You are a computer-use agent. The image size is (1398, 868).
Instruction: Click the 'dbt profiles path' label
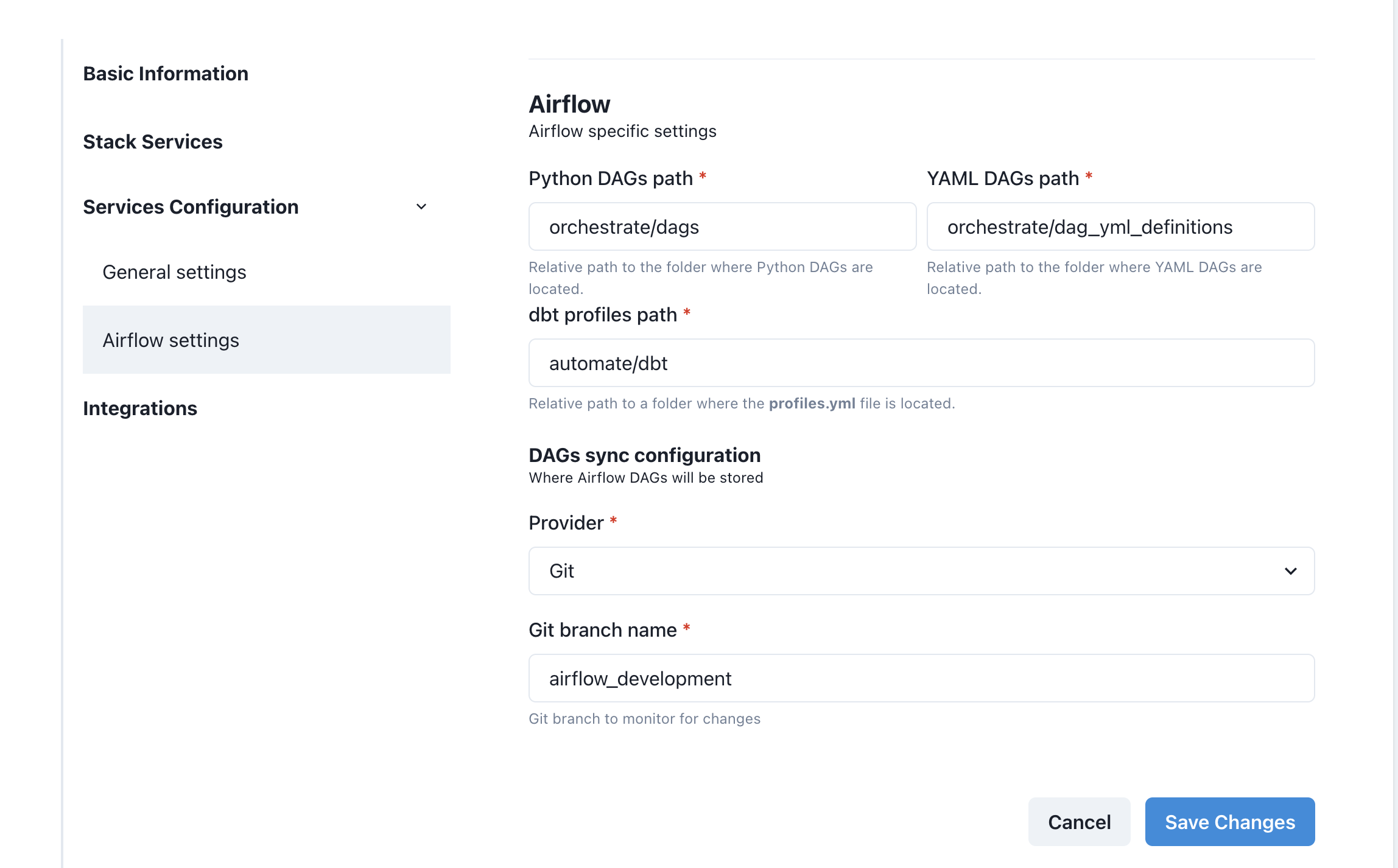click(603, 315)
